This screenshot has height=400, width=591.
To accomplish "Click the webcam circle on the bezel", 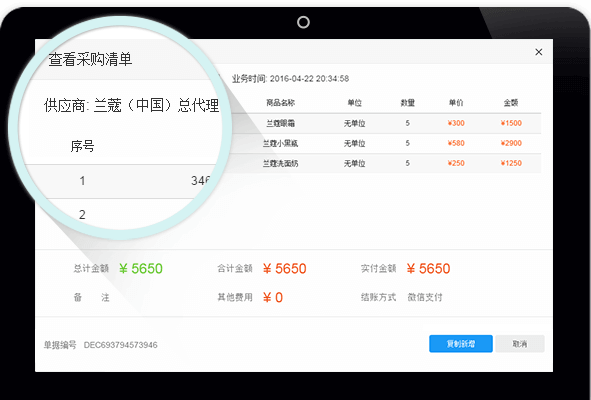I will [303, 22].
